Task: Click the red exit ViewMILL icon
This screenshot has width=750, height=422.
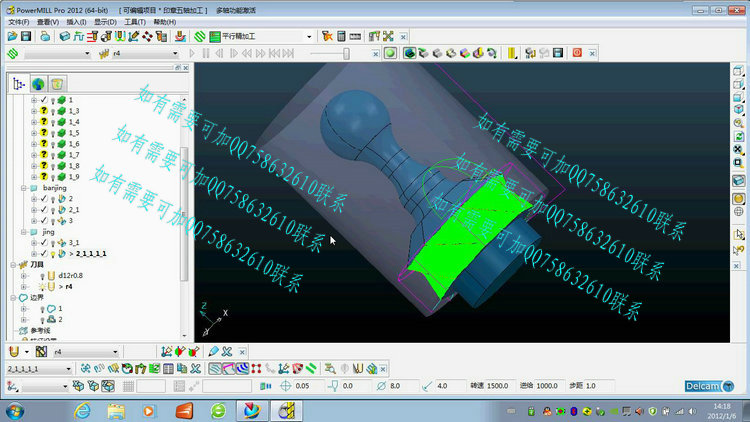Action: tap(577, 53)
